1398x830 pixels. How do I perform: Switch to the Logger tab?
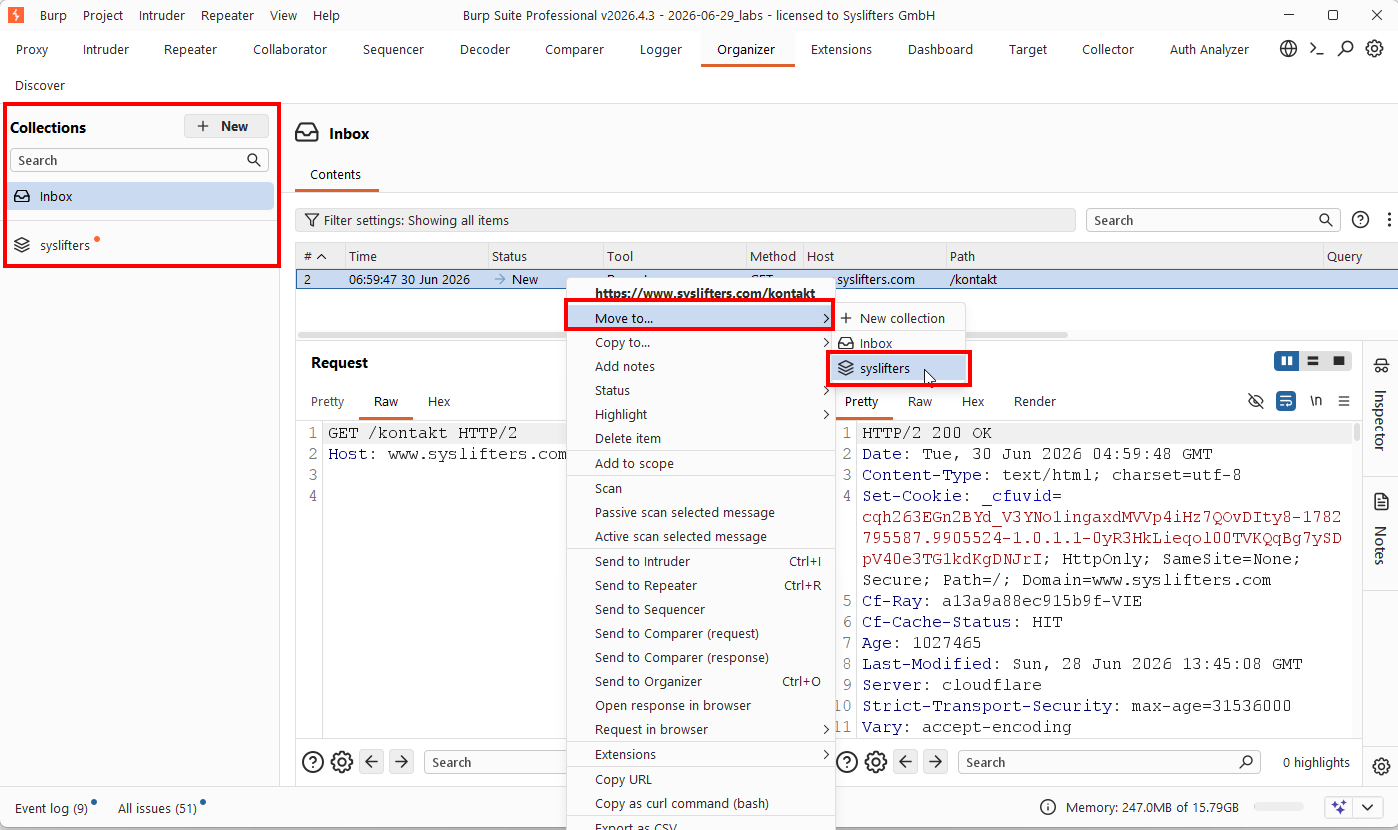click(x=661, y=49)
